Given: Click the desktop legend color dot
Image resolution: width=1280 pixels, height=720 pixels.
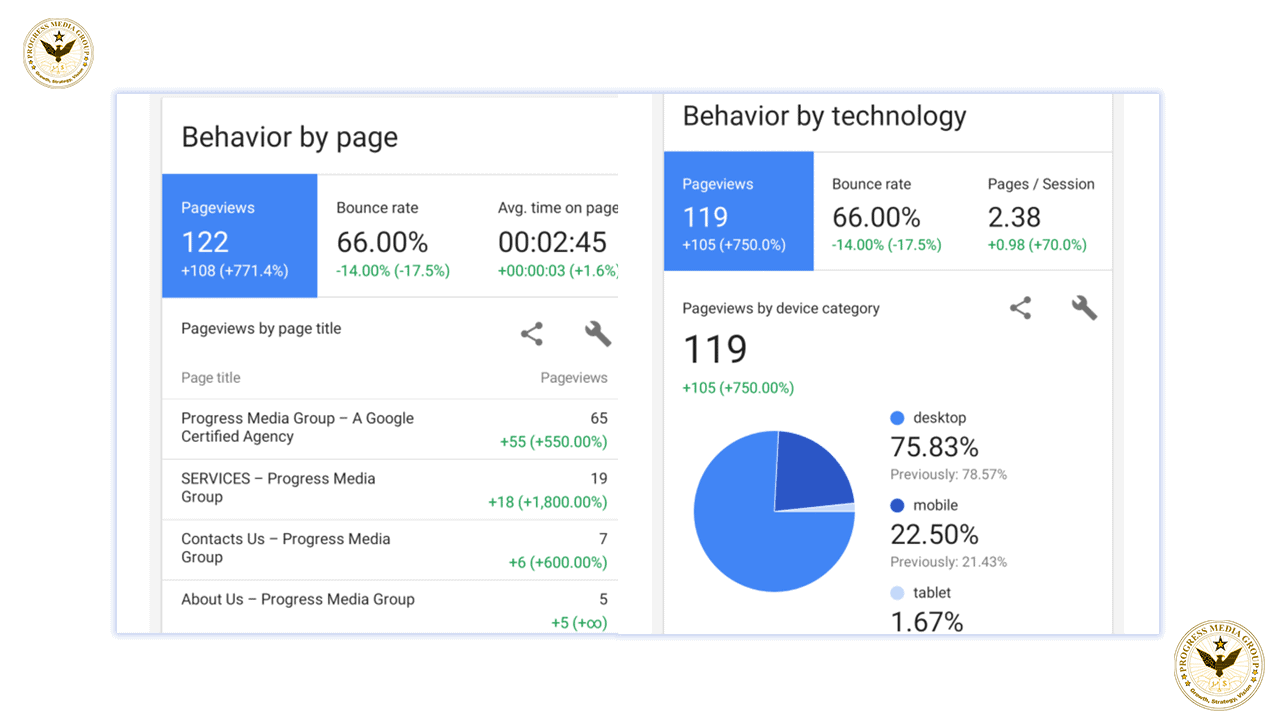Looking at the screenshot, I should [897, 418].
